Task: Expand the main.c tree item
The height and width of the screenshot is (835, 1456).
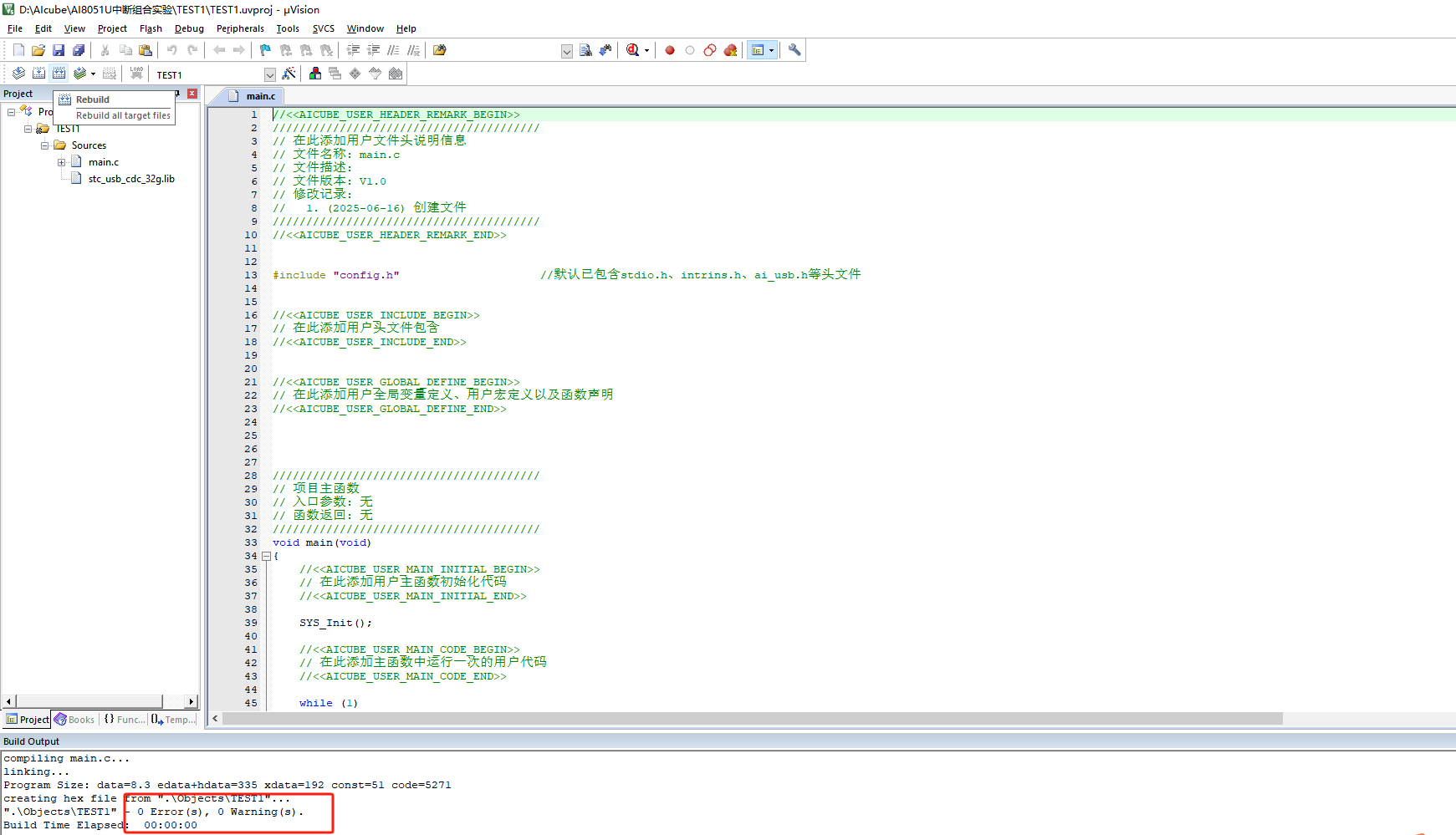Action: coord(61,162)
